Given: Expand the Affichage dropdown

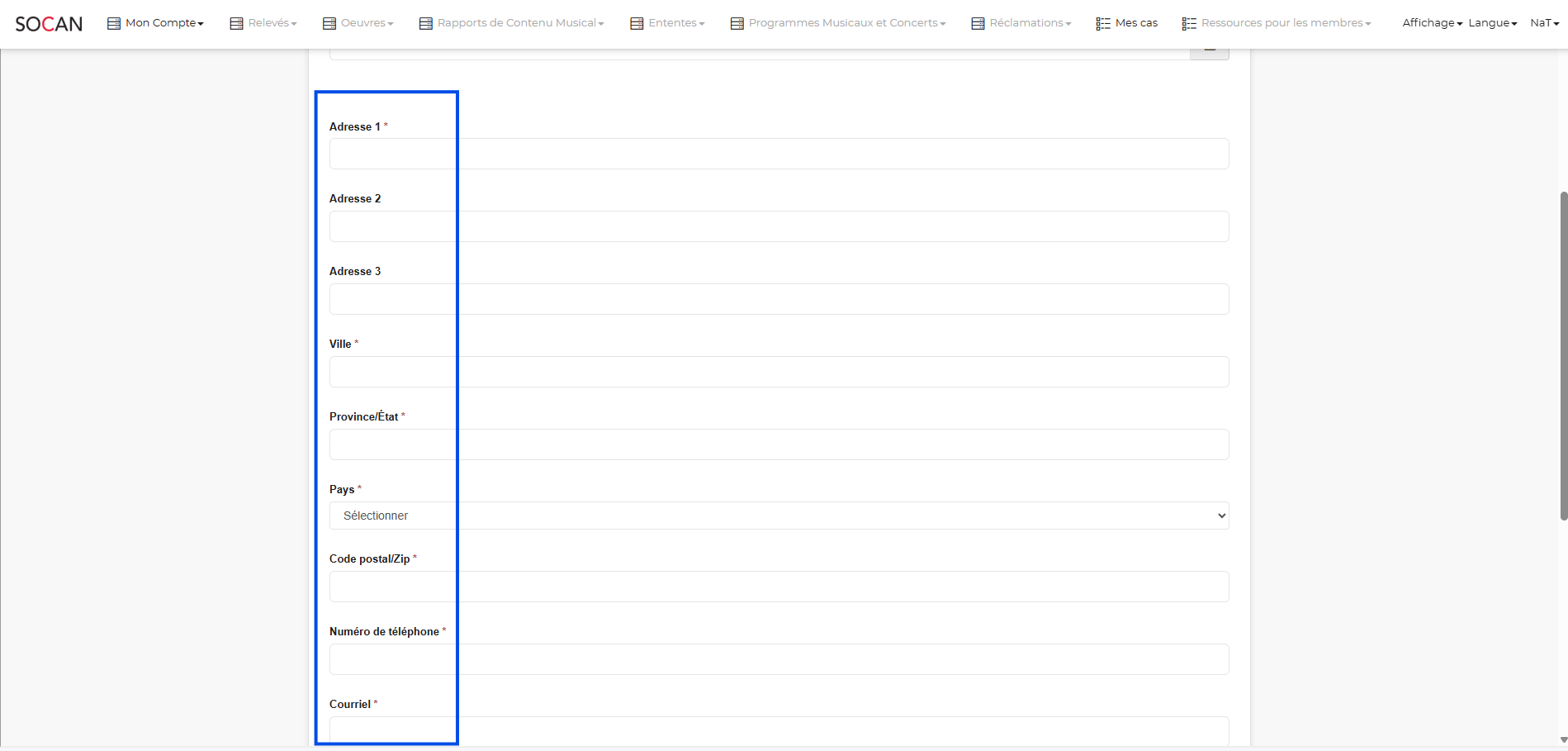Looking at the screenshot, I should click(x=1432, y=23).
